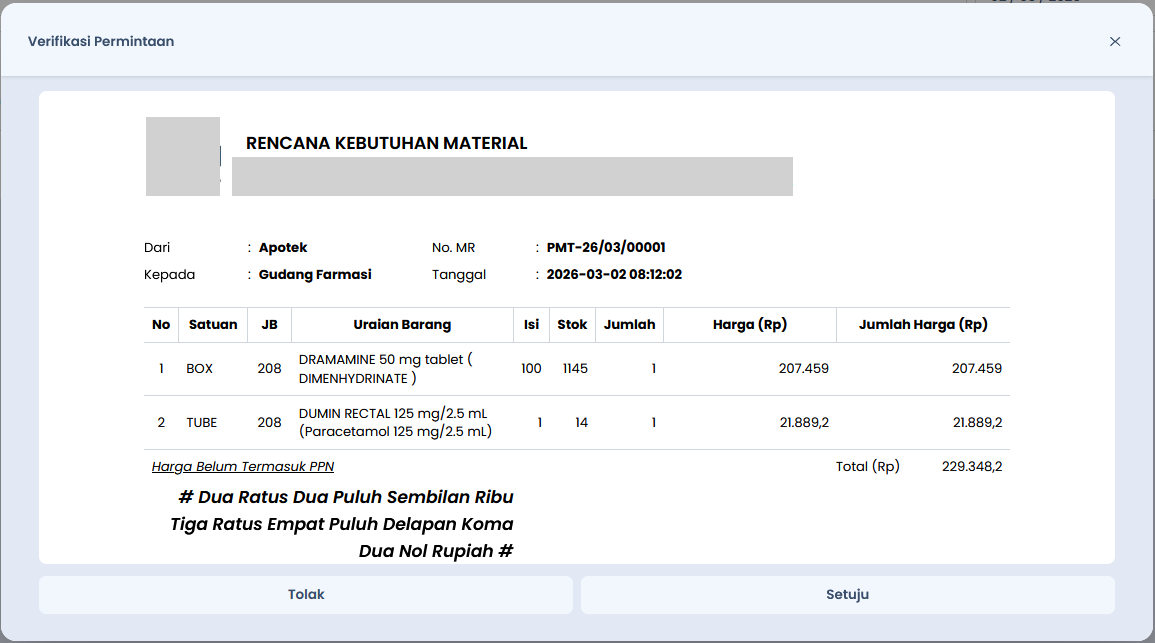The width and height of the screenshot is (1155, 643).
Task: Select date 2026-03-02 08:12:02
Action: click(x=614, y=275)
